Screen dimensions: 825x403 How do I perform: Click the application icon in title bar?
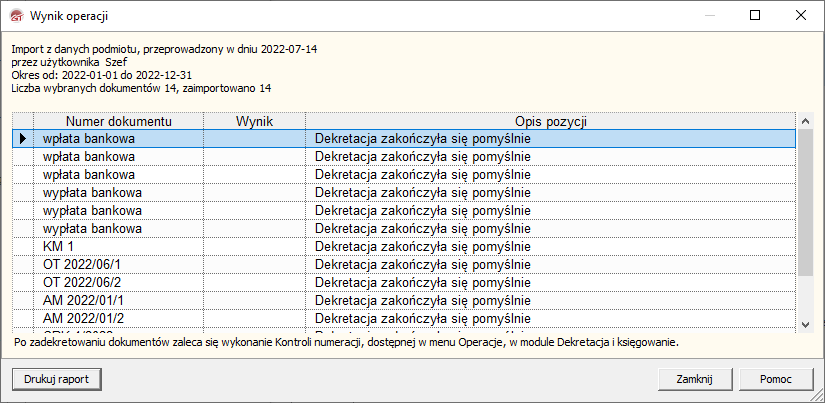(15, 16)
